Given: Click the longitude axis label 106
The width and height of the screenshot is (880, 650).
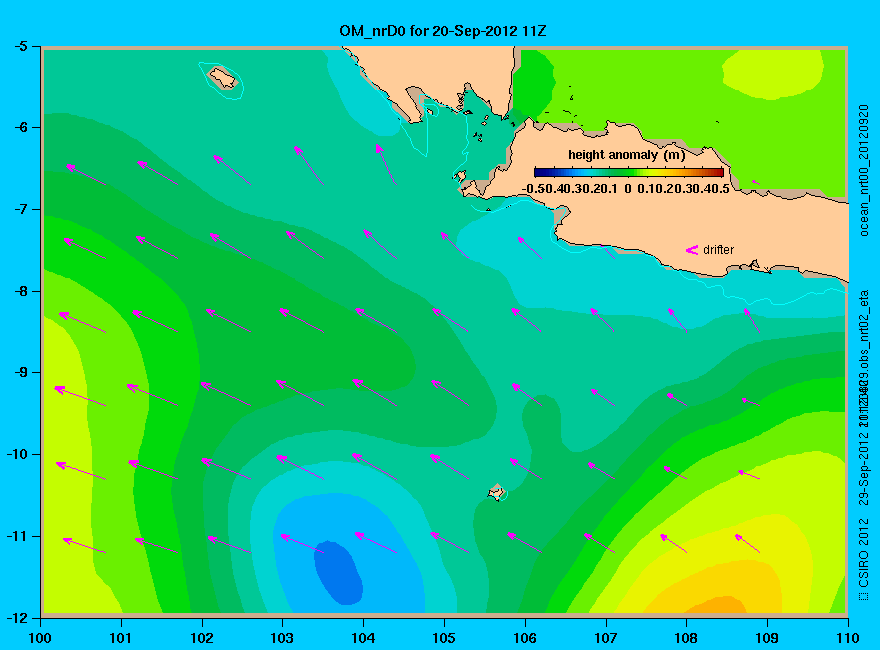Looking at the screenshot, I should (x=525, y=638).
